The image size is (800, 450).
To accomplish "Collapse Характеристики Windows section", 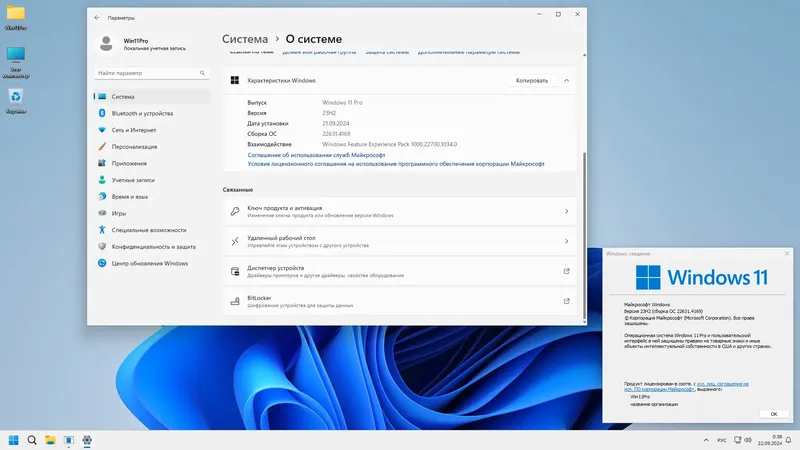I will (566, 81).
